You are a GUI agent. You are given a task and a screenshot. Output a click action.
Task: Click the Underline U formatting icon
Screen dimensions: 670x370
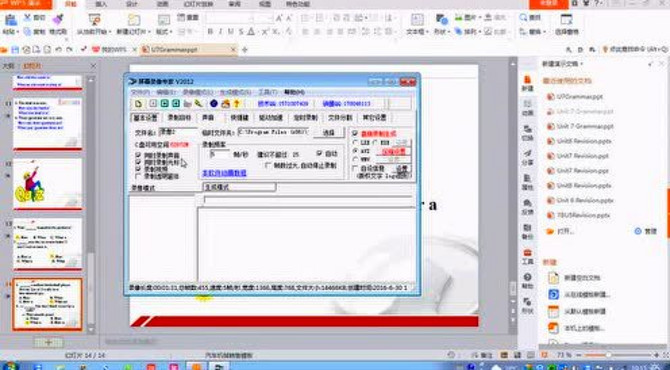click(x=231, y=32)
